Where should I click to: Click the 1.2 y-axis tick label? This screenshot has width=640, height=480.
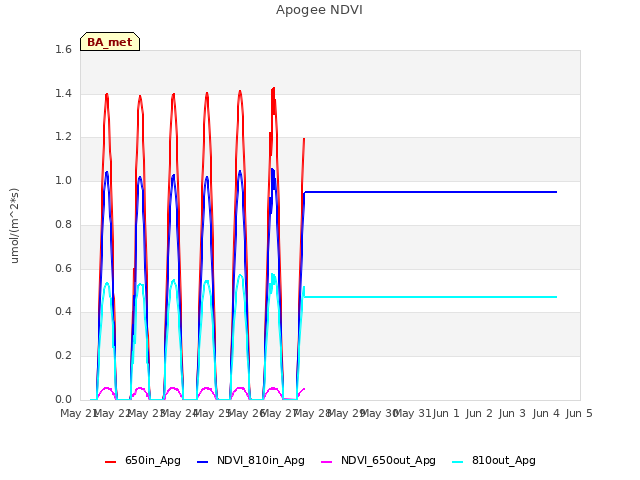[63, 137]
